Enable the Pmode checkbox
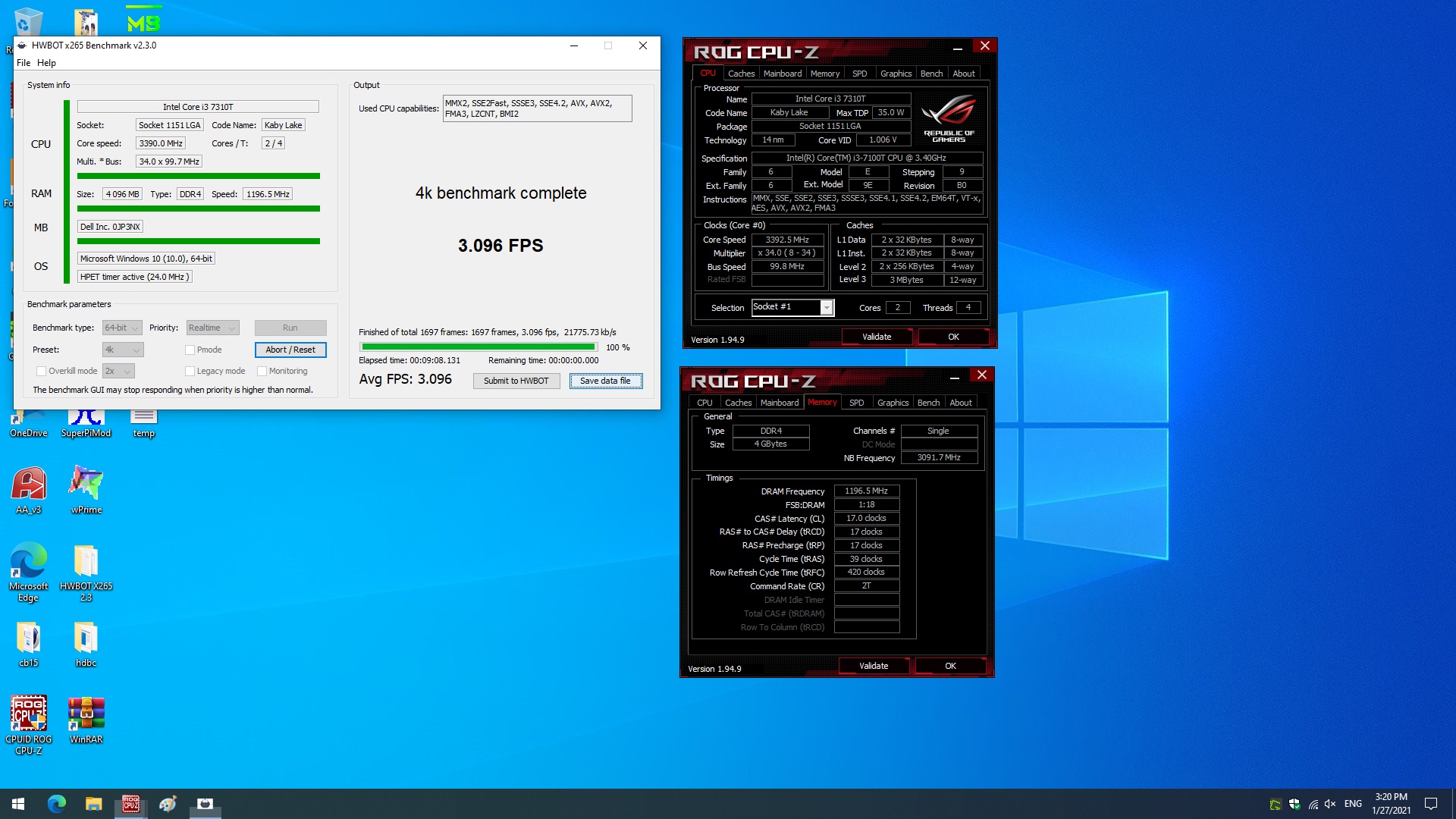This screenshot has width=1456, height=819. click(190, 350)
